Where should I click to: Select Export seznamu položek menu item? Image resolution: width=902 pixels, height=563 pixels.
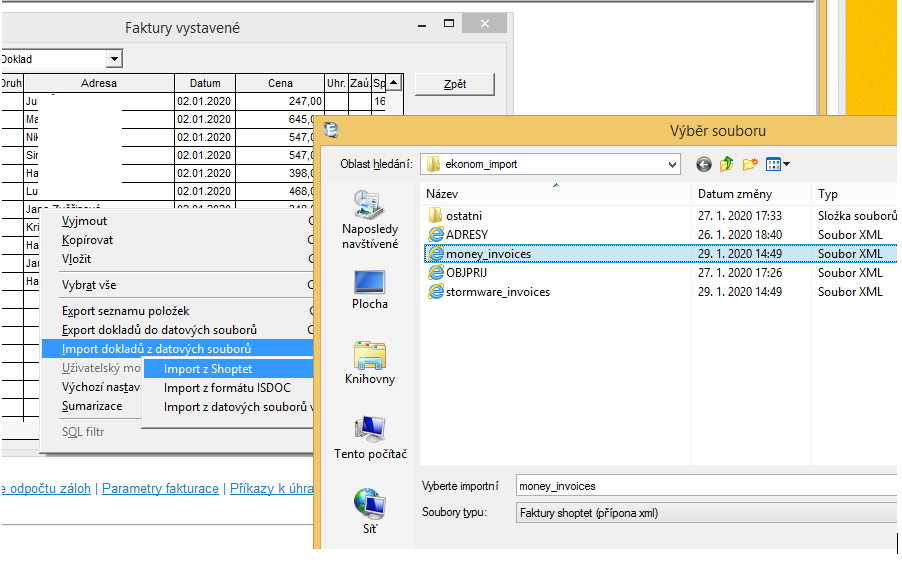pyautogui.click(x=125, y=311)
